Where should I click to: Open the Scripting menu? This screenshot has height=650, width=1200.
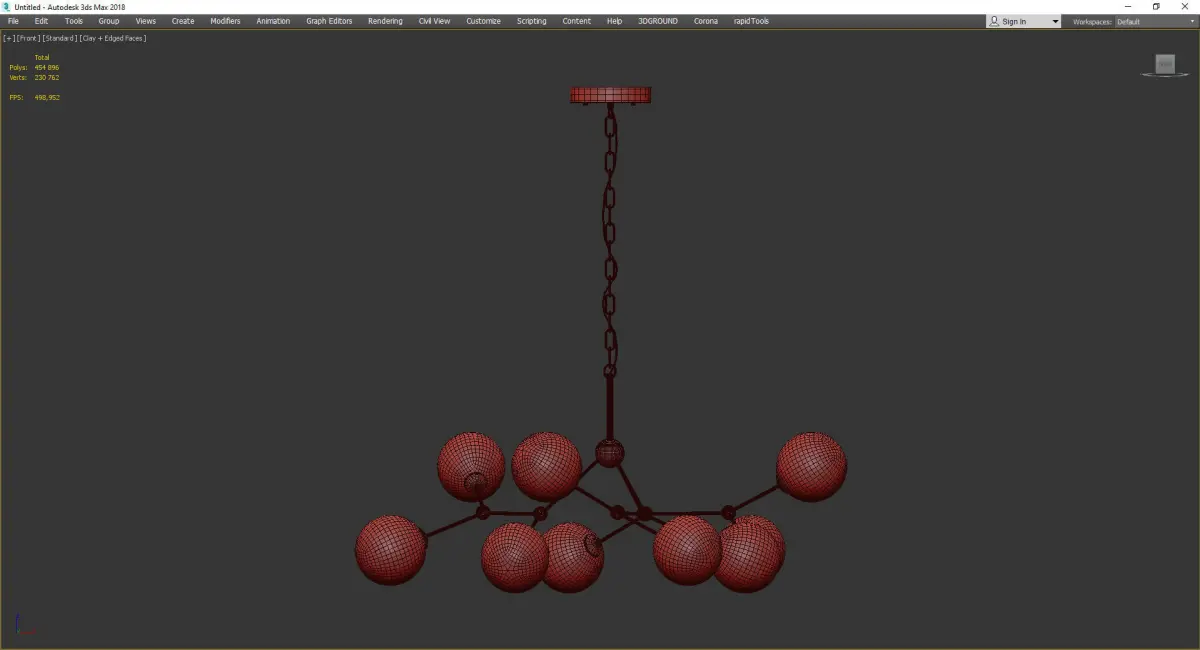pos(531,21)
